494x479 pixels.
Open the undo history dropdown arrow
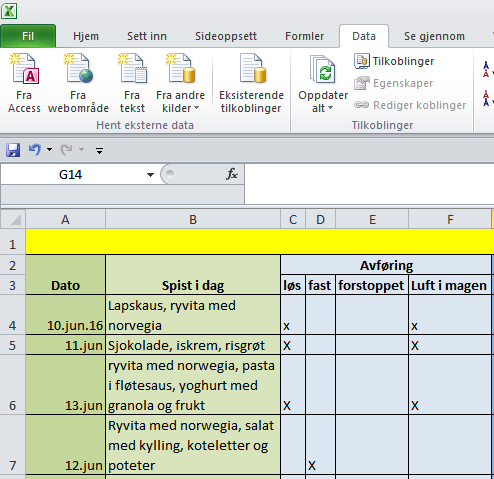click(49, 150)
